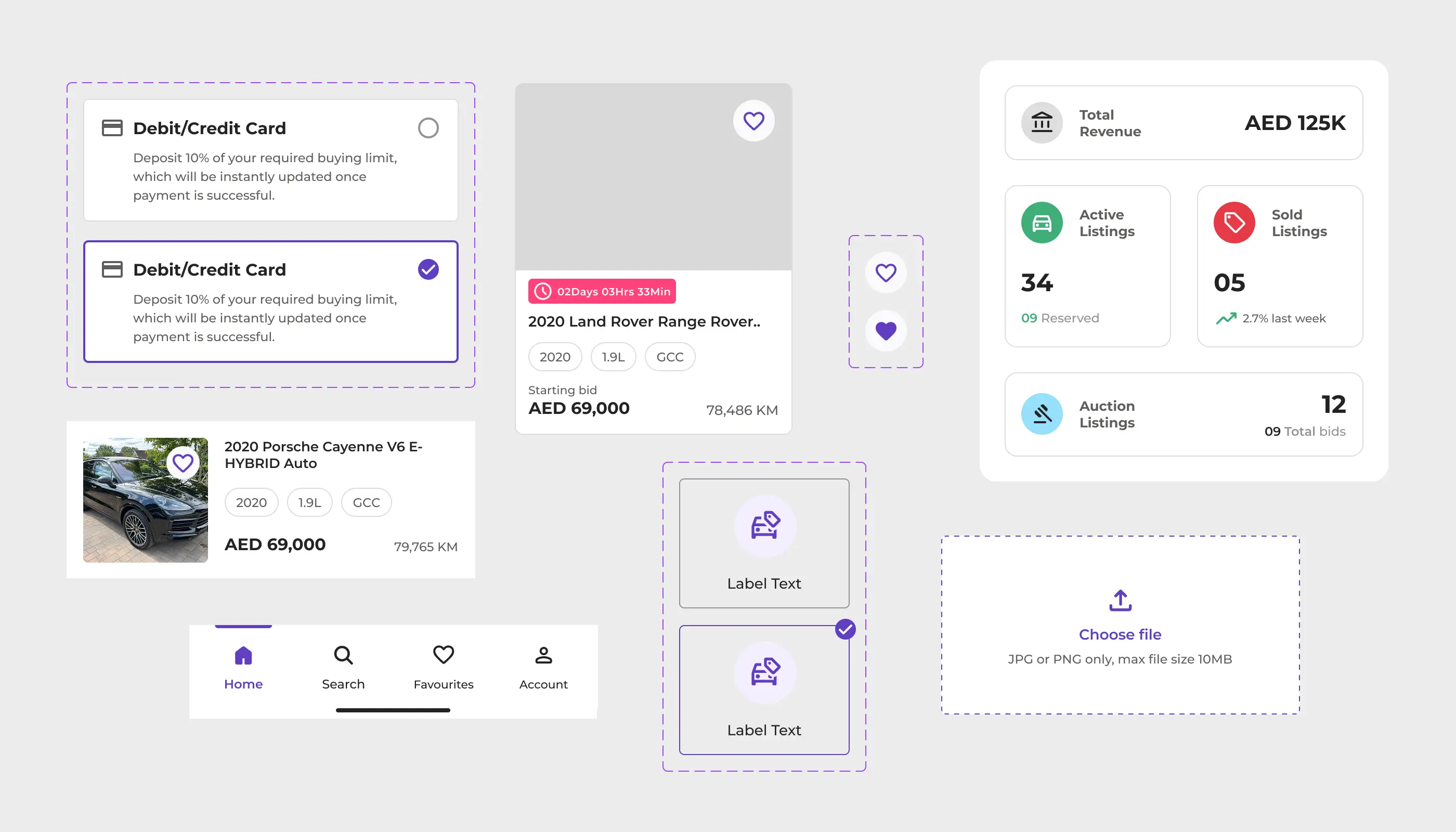Screen dimensions: 1456x832
Task: Click the GCC chip on the Land Rover card
Action: pyautogui.click(x=669, y=357)
